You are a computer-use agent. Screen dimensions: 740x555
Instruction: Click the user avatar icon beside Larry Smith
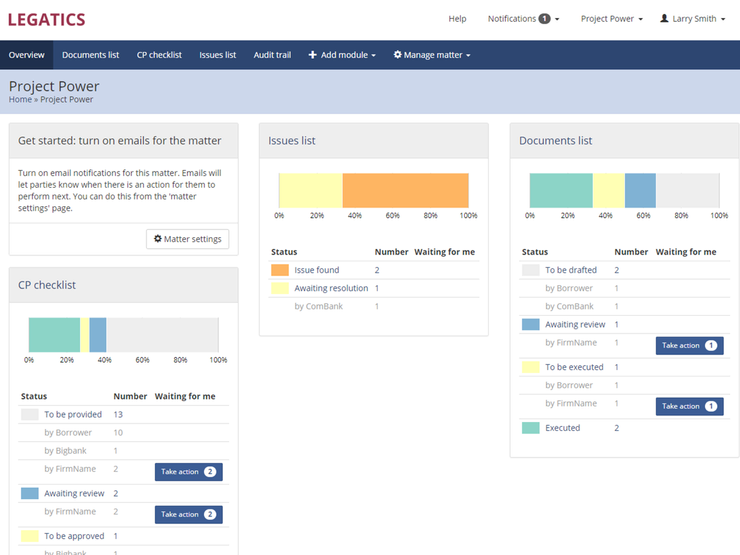[x=664, y=18]
